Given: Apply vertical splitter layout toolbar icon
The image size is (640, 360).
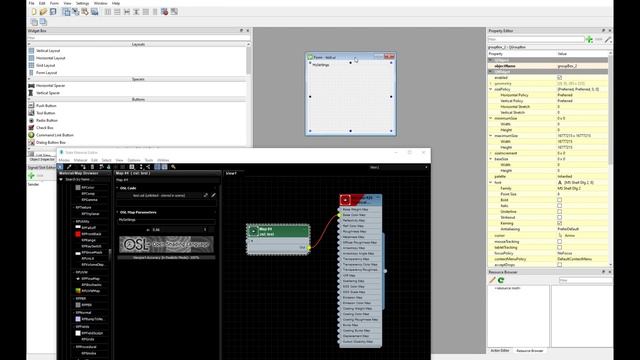Looking at the screenshot, I should coord(136,12).
